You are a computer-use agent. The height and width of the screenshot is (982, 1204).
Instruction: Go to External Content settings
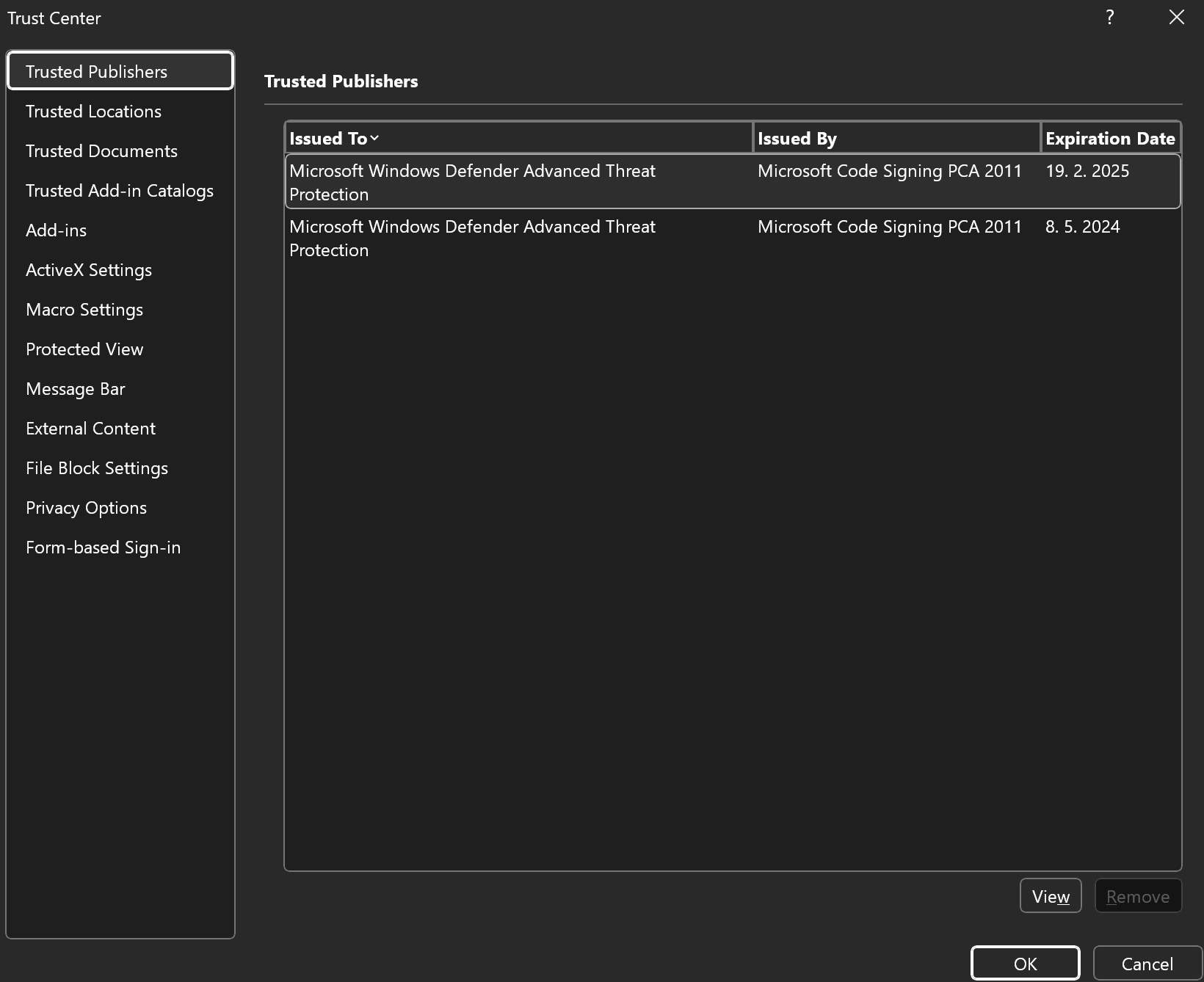click(120, 428)
